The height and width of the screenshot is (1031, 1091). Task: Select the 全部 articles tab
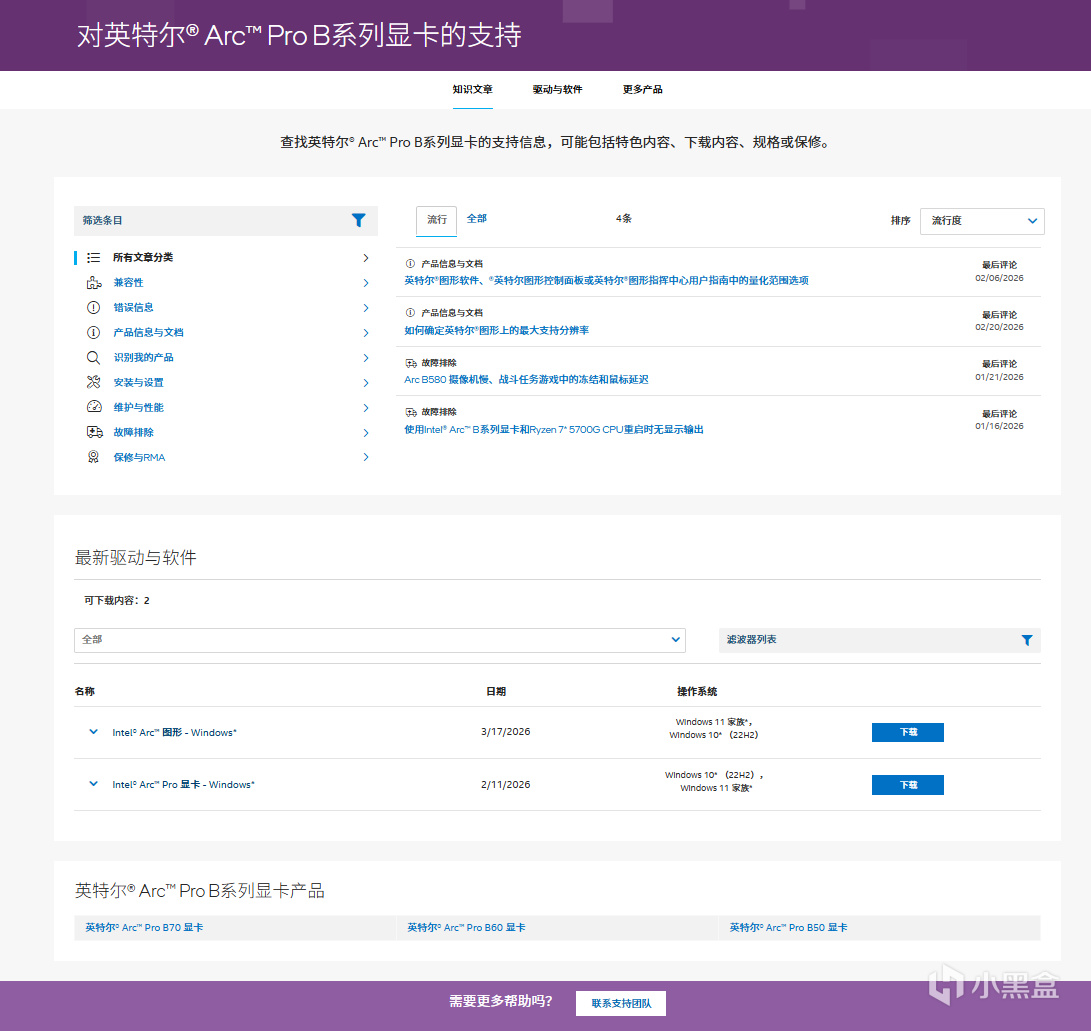477,219
